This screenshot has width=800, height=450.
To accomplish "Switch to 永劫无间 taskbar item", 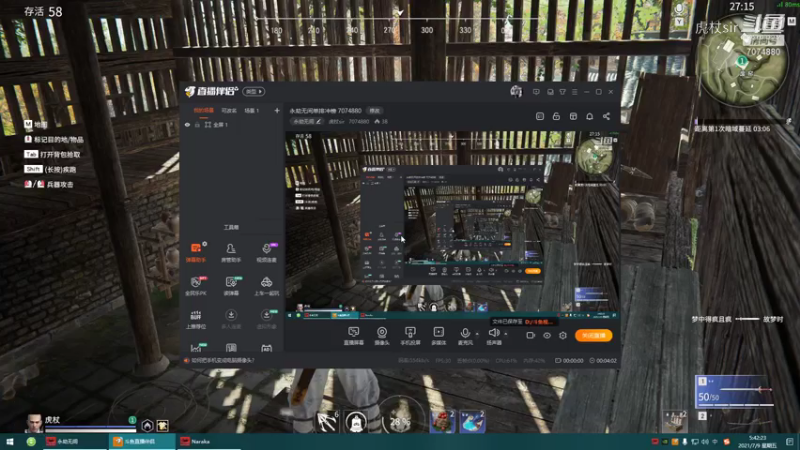I will (75, 441).
